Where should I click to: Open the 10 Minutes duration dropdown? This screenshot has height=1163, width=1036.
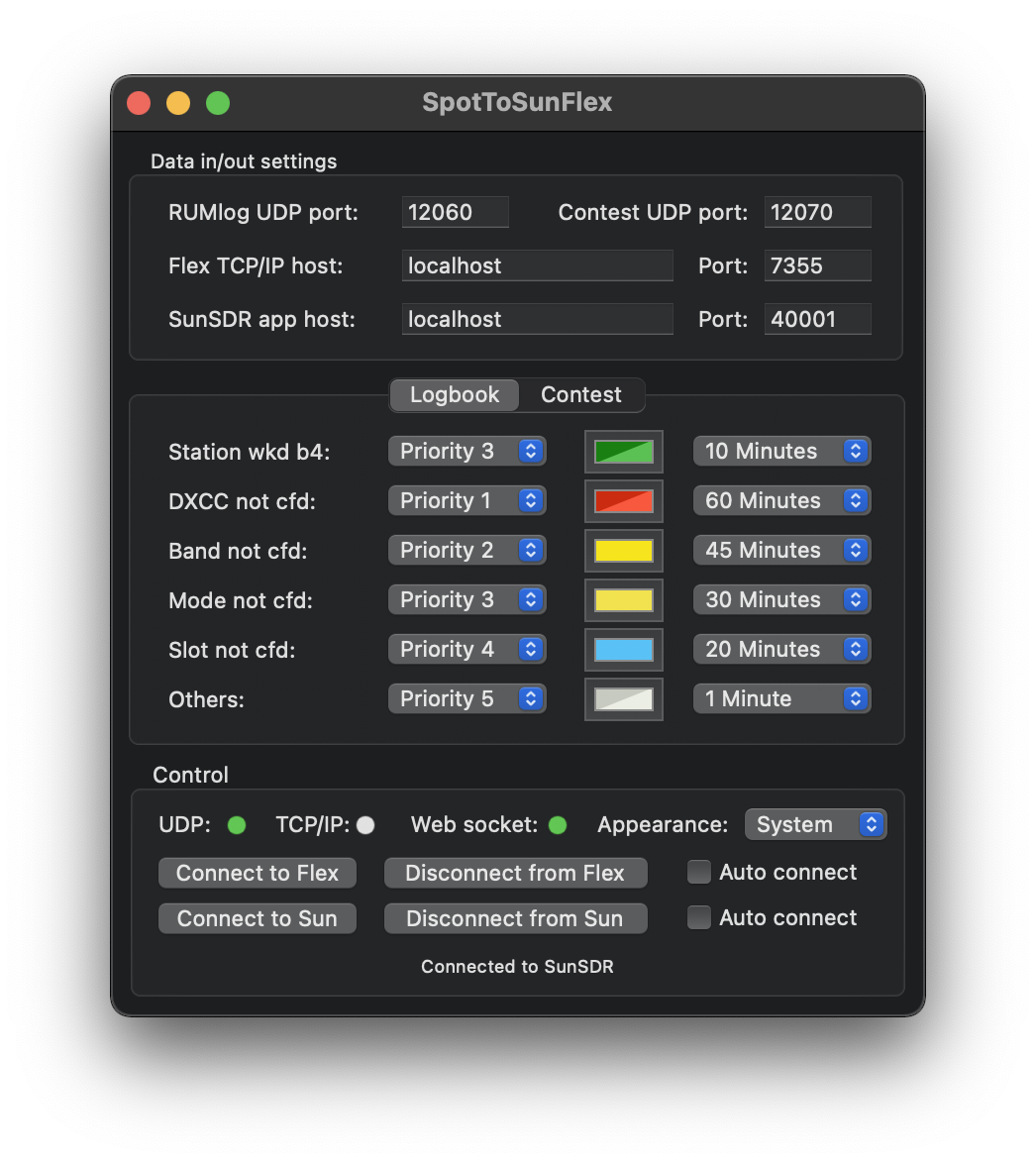[781, 451]
